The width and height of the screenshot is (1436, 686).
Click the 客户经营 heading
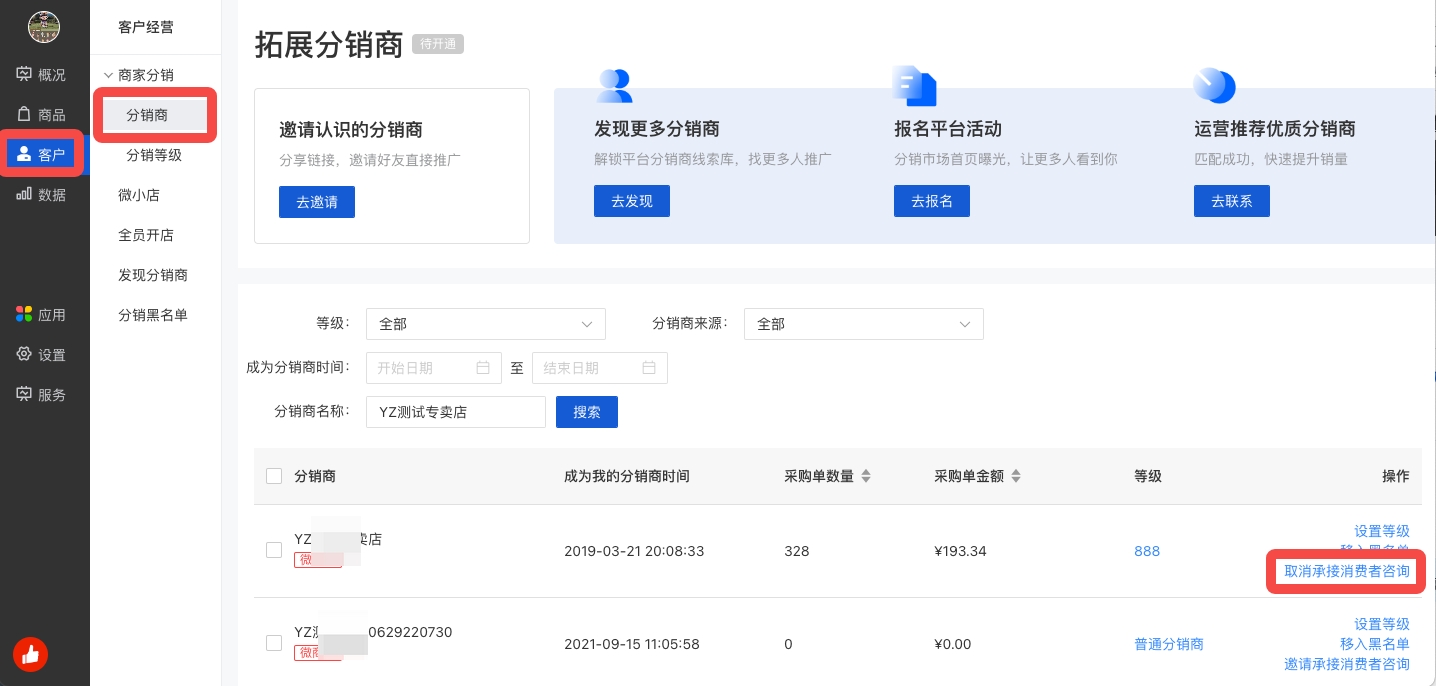pos(146,27)
